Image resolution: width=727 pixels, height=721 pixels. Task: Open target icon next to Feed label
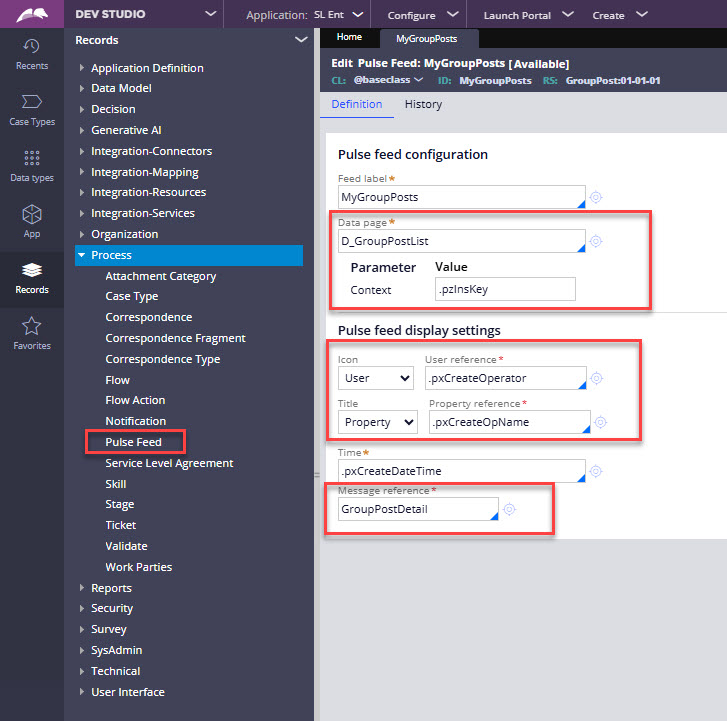(596, 198)
